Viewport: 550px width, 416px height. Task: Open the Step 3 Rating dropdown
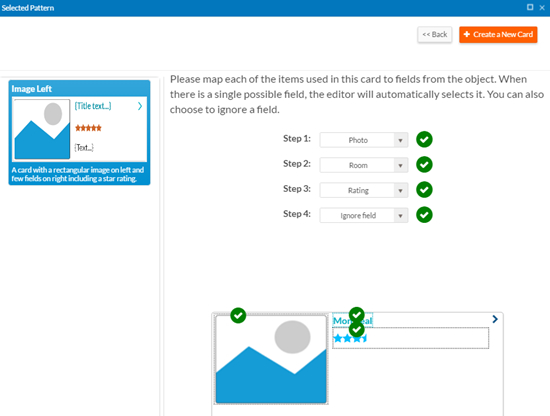[x=364, y=190]
